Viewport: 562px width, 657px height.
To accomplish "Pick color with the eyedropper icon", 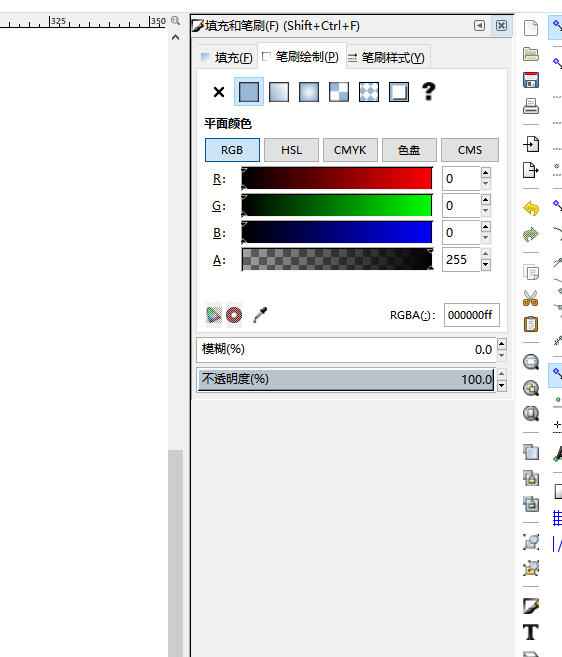I will click(260, 315).
